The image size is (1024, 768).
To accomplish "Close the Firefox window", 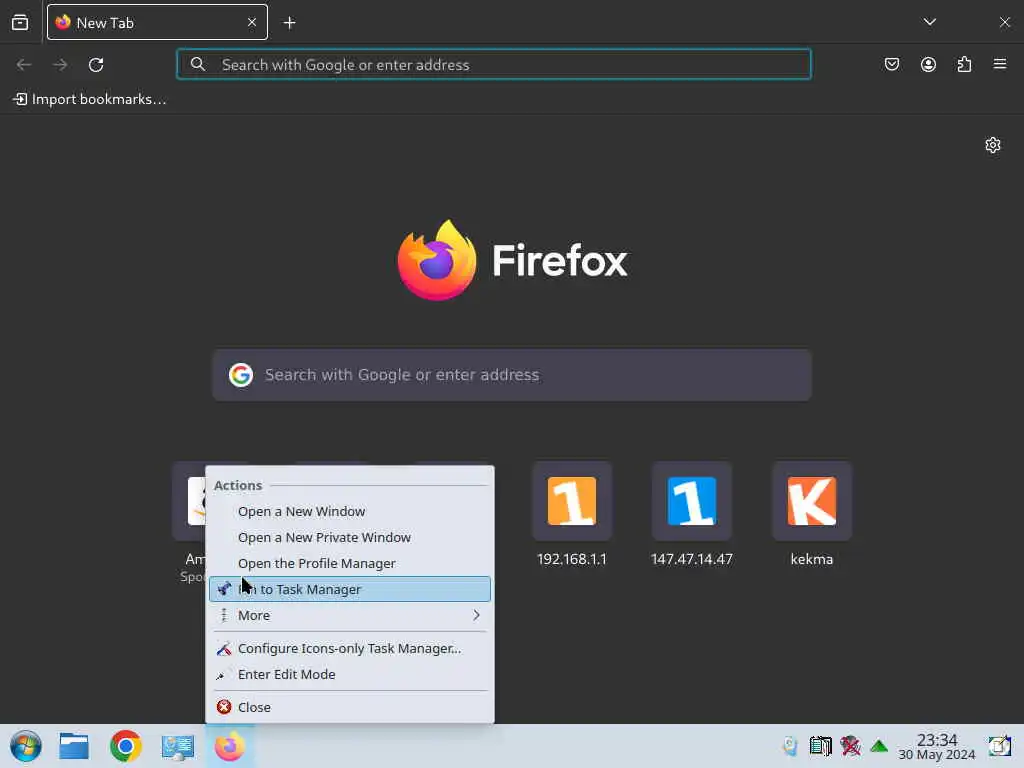I will (1004, 22).
